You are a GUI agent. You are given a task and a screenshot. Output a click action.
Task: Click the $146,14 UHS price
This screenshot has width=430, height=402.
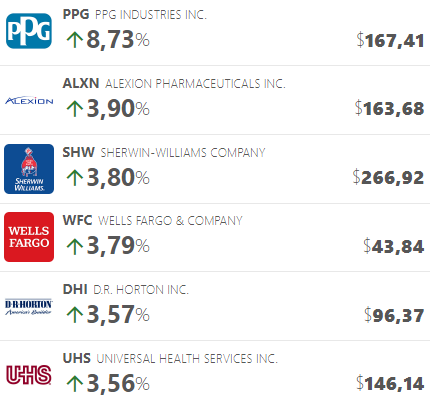pos(390,383)
